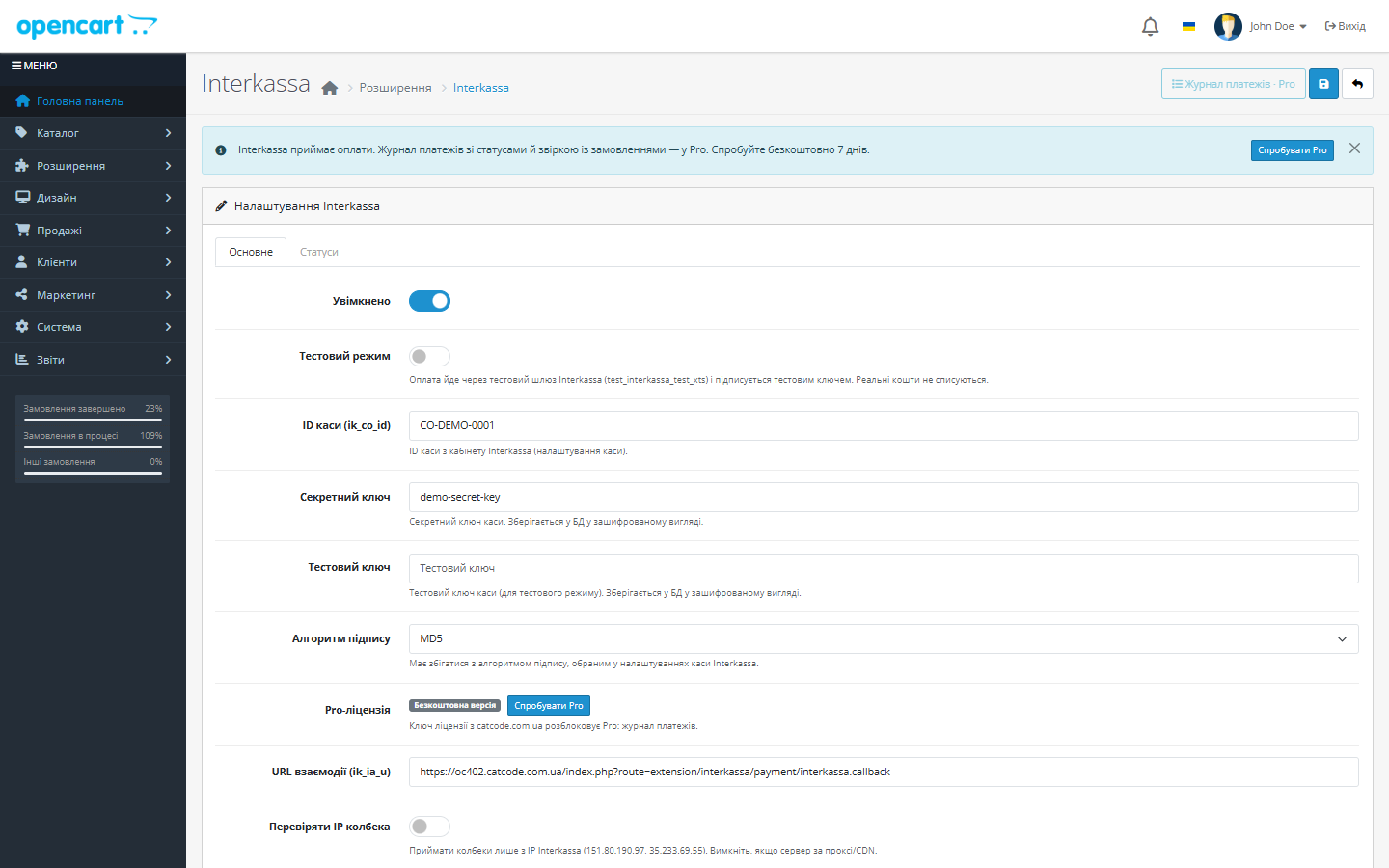The height and width of the screenshot is (868, 1389).
Task: Click Спробувати Pro in the banner
Action: [1293, 150]
